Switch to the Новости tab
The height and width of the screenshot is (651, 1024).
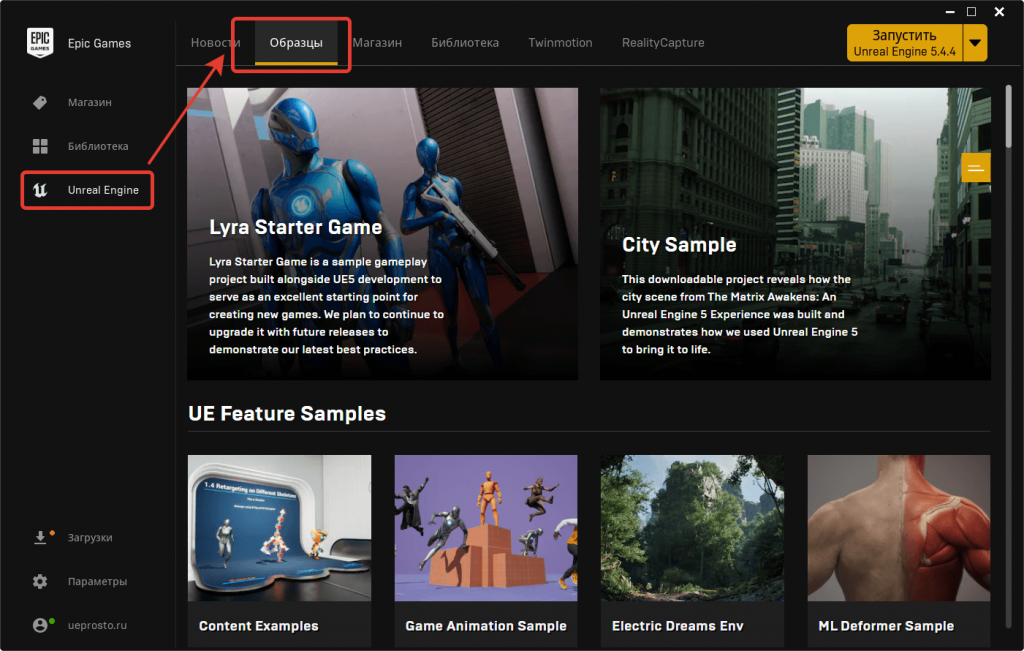coord(215,43)
